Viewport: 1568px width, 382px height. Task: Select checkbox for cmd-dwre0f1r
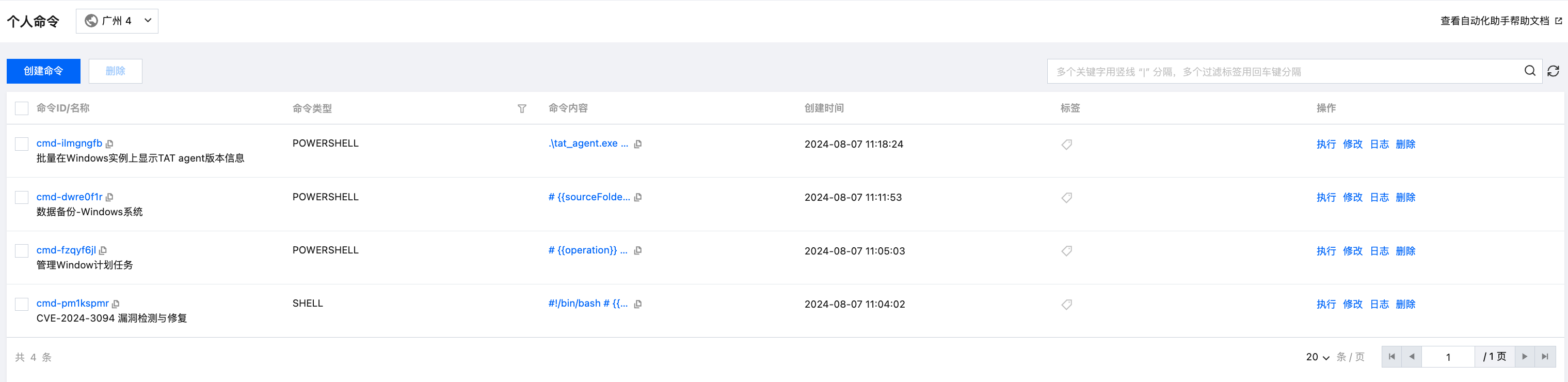pyautogui.click(x=22, y=197)
